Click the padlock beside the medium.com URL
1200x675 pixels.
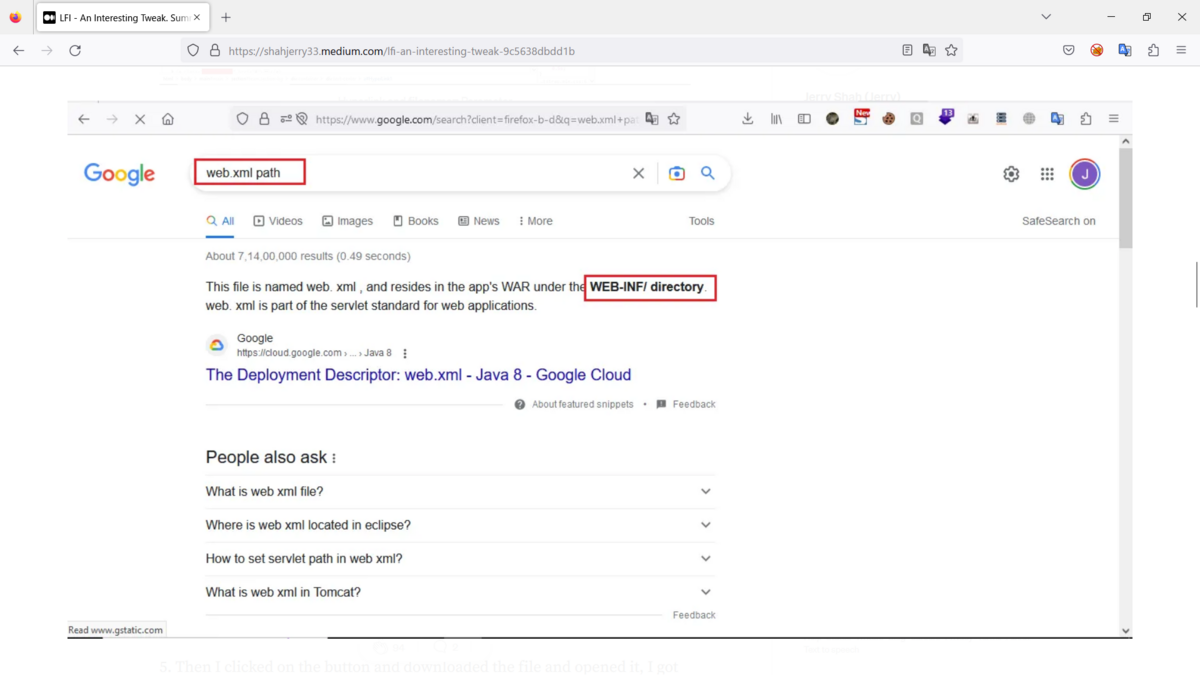[214, 50]
